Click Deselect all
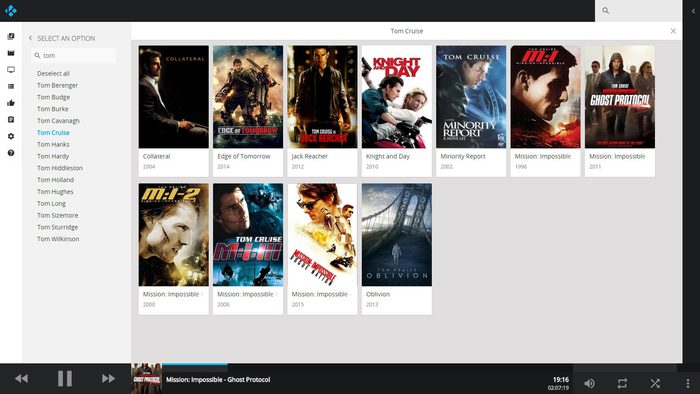 (53, 73)
